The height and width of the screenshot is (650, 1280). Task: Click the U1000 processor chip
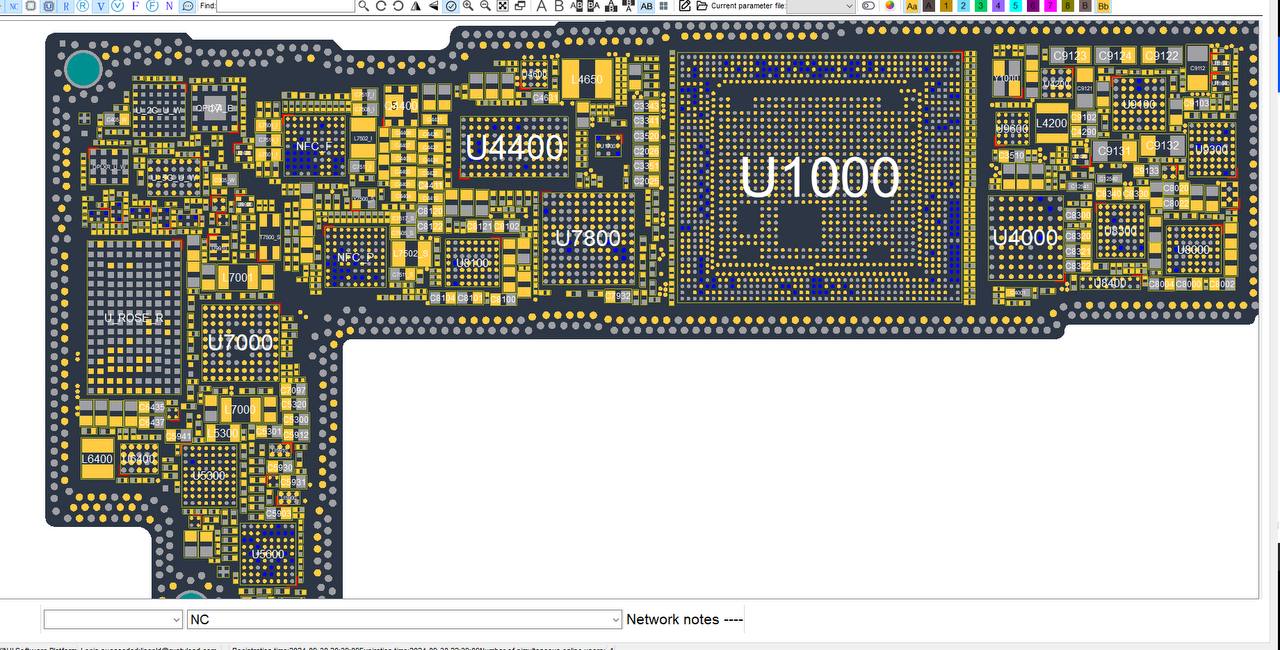(x=820, y=177)
